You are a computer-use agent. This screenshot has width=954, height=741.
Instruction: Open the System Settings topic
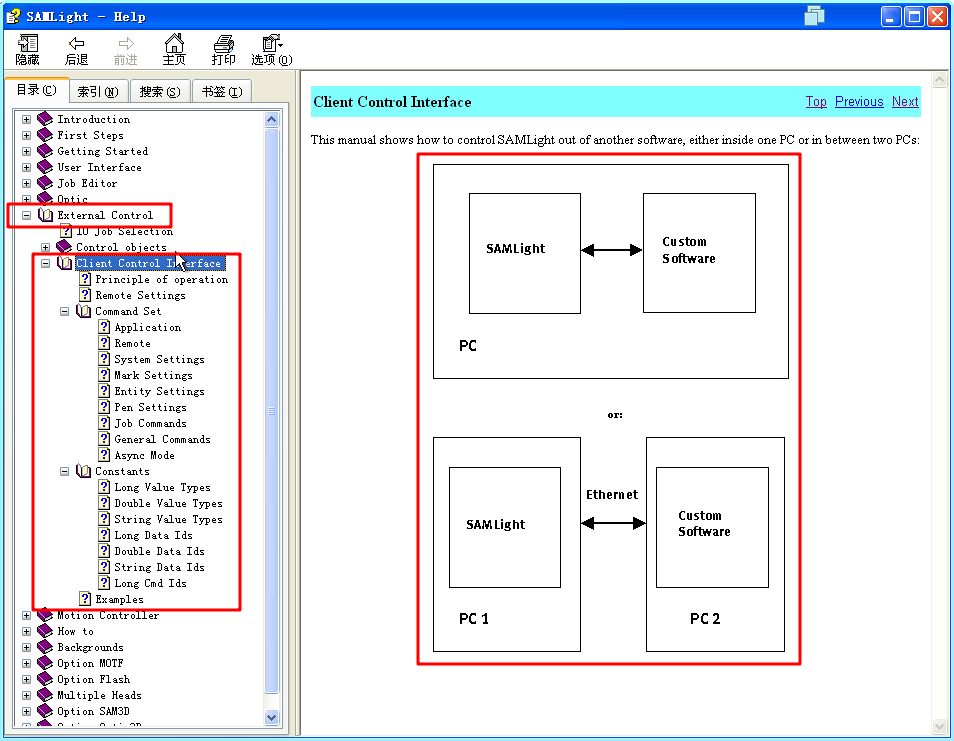159,359
